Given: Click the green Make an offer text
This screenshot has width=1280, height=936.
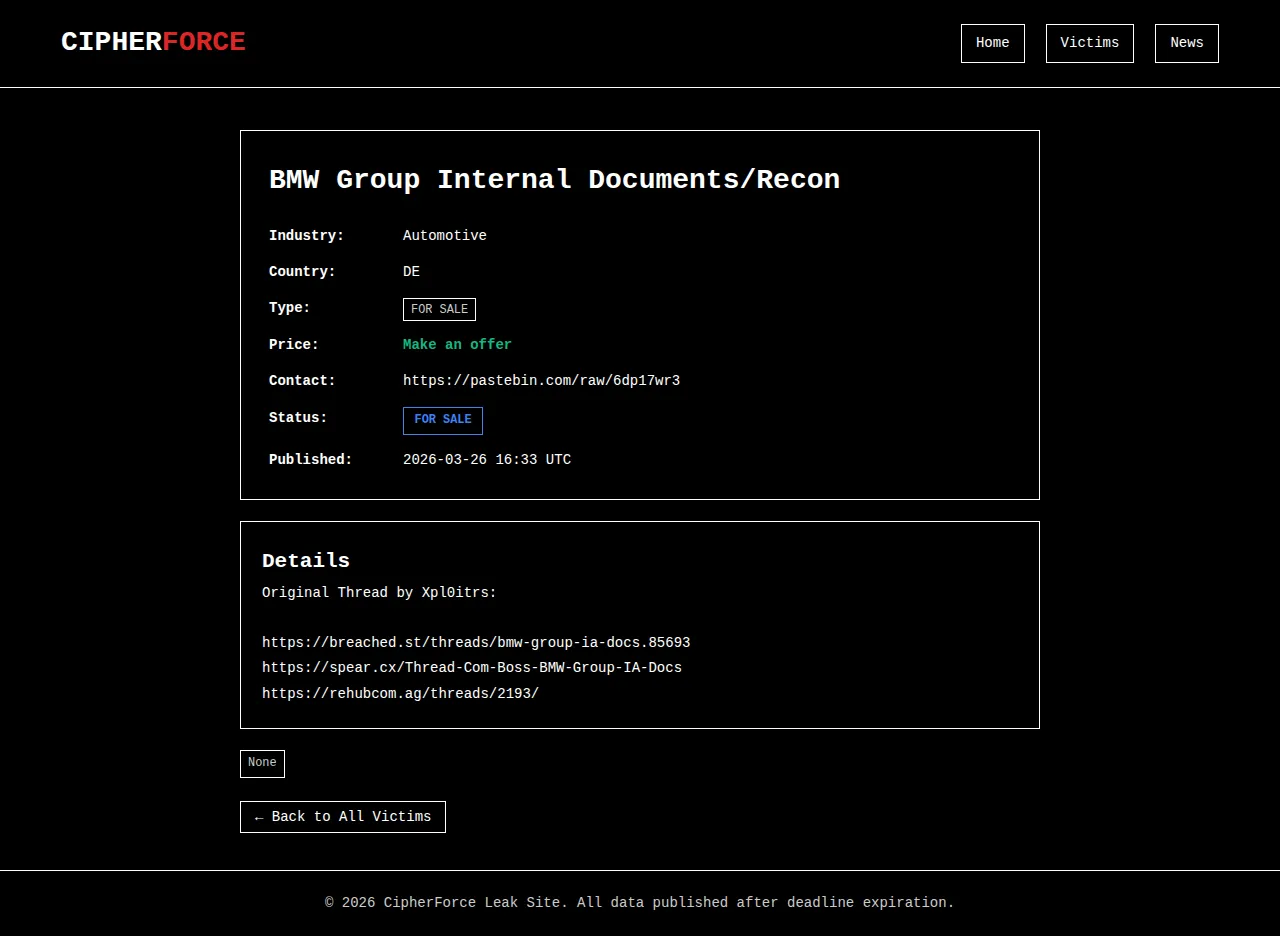Looking at the screenshot, I should pos(457,345).
